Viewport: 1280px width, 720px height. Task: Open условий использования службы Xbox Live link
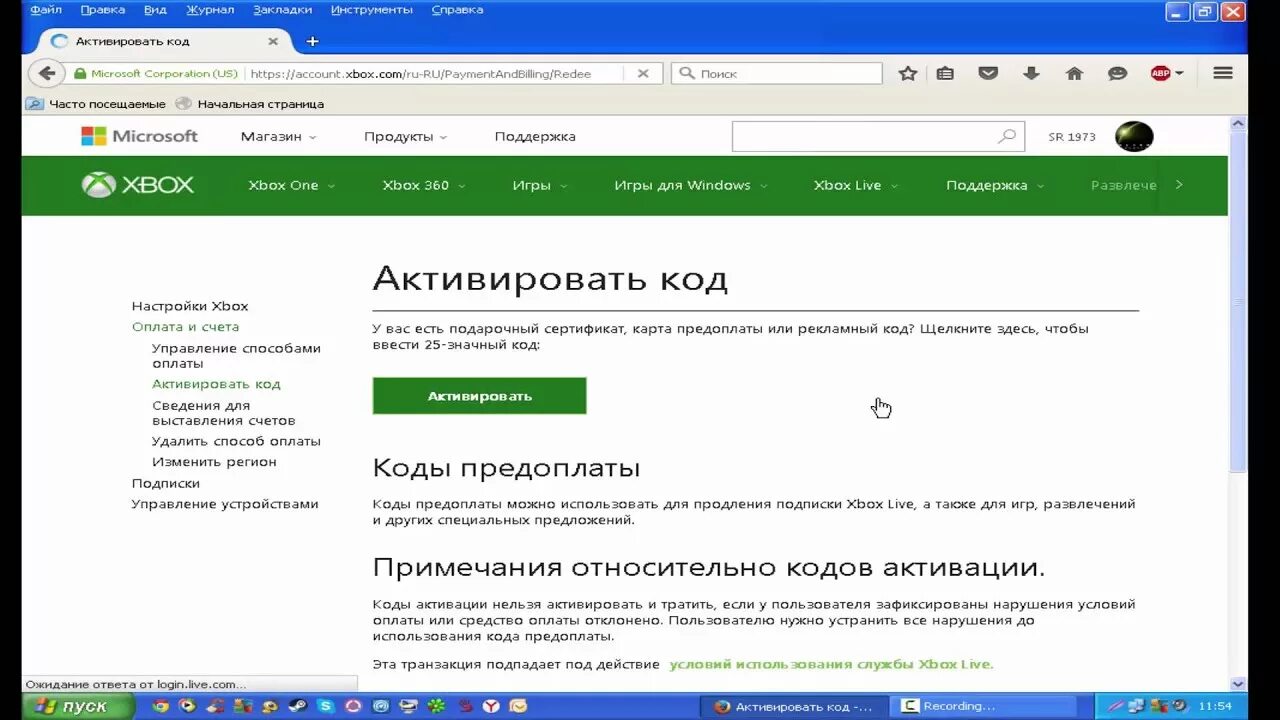831,664
